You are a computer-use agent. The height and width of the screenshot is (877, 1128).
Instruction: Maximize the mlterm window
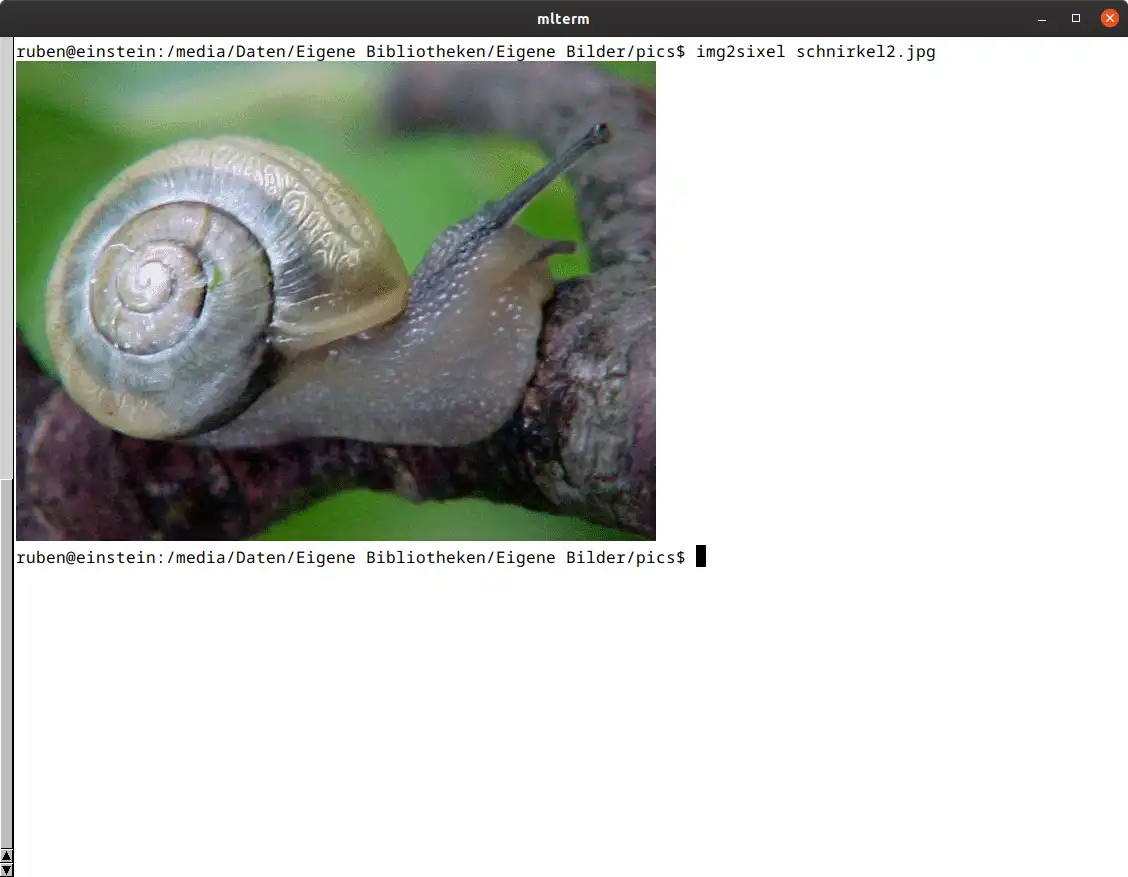coord(1076,18)
